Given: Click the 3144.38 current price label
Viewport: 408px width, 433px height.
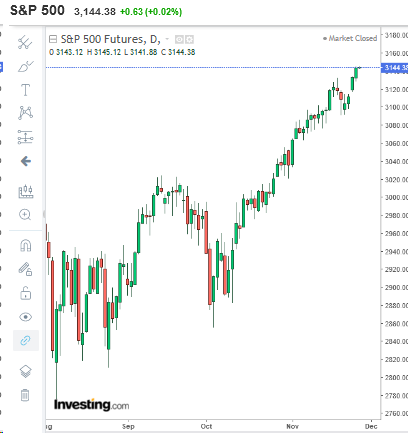Looking at the screenshot, I should point(395,68).
